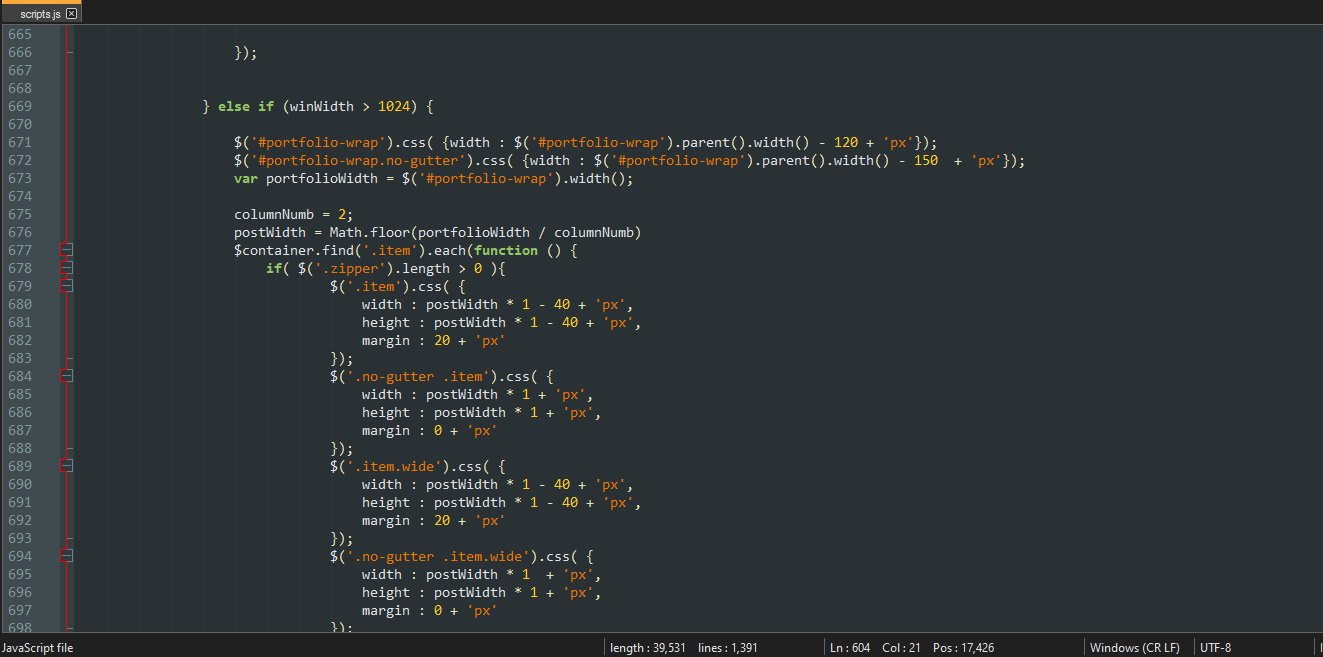This screenshot has width=1323, height=657.
Task: Click the 'else if (winWidth > 1024)' code line
Action: point(318,106)
